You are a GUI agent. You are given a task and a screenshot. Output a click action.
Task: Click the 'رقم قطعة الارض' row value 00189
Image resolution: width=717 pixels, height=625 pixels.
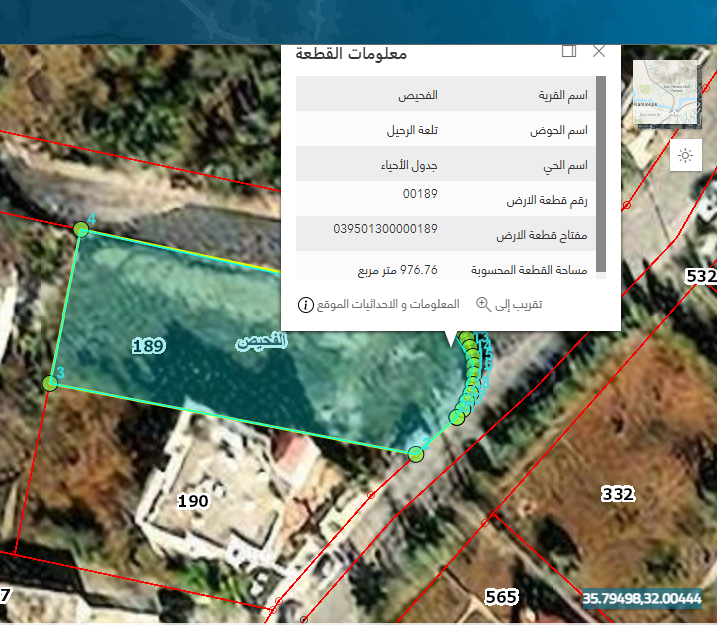[x=420, y=193]
